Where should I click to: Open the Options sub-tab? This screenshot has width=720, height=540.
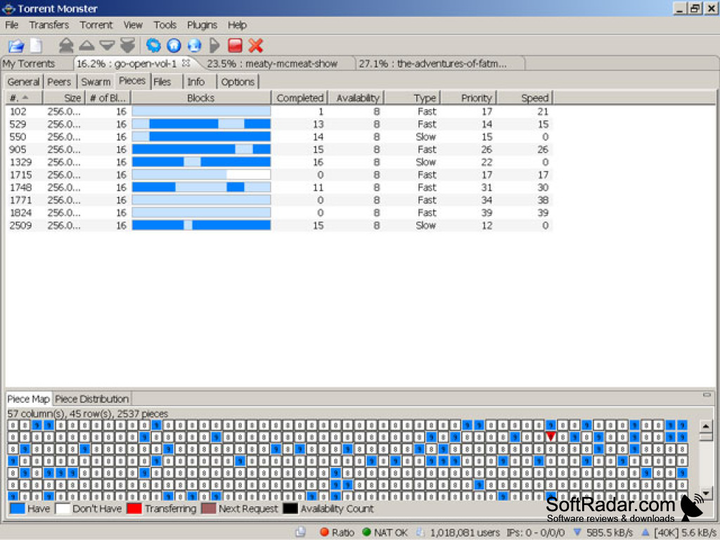[x=237, y=82]
